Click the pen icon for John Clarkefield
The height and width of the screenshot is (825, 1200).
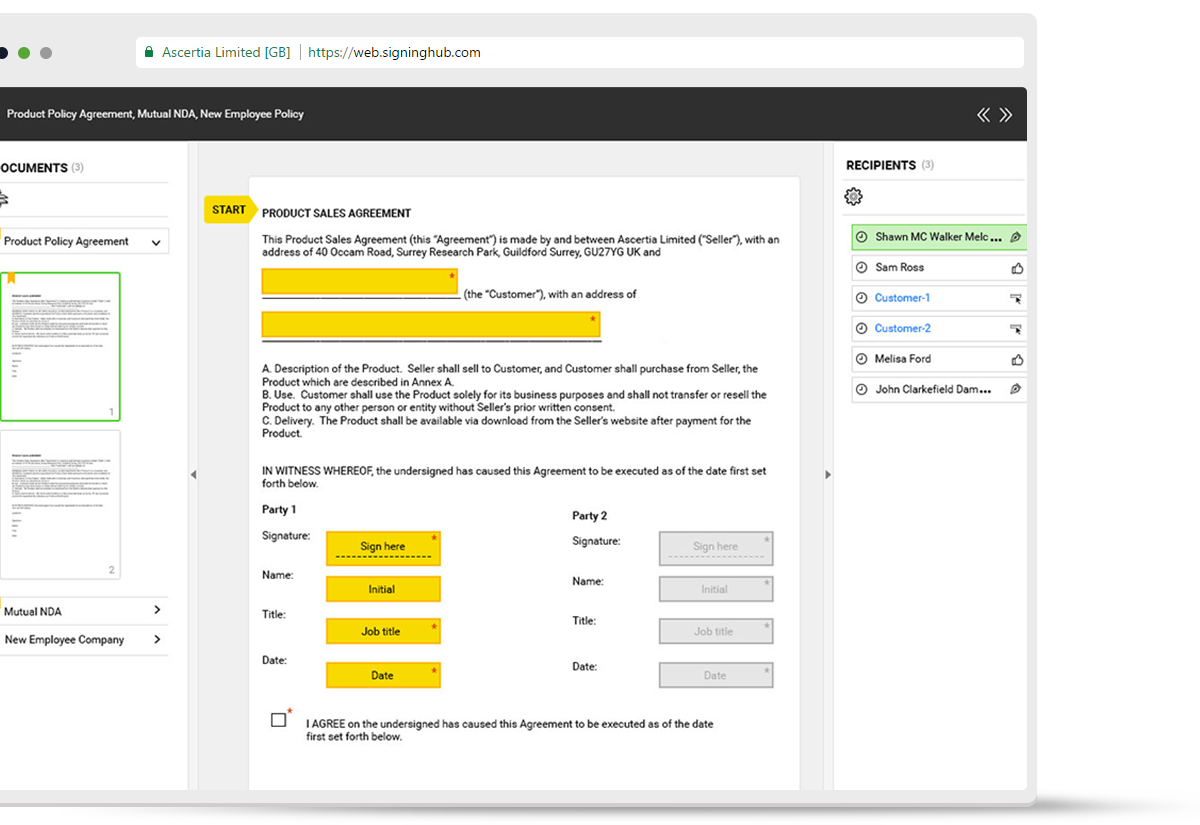click(x=1015, y=389)
